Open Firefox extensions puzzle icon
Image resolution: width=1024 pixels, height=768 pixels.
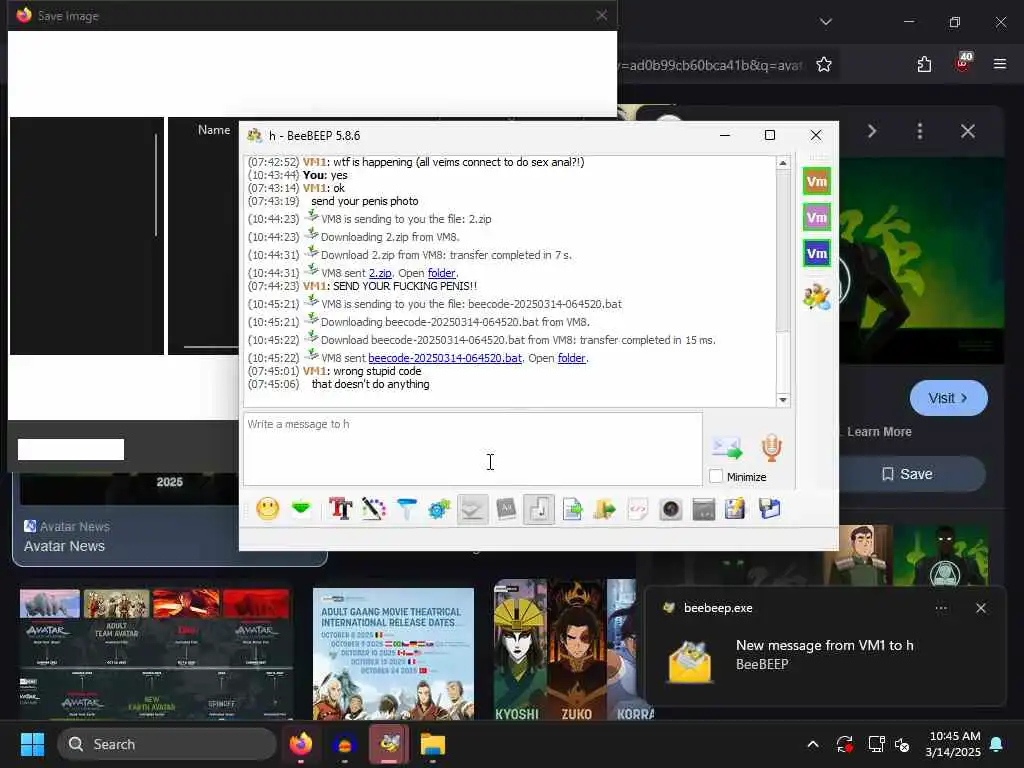[x=924, y=64]
